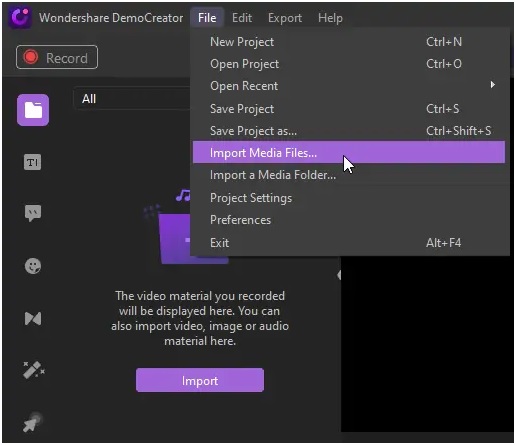This screenshot has height=445, width=516.
Task: Collapse the media panel with side arrow
Action: (x=339, y=275)
